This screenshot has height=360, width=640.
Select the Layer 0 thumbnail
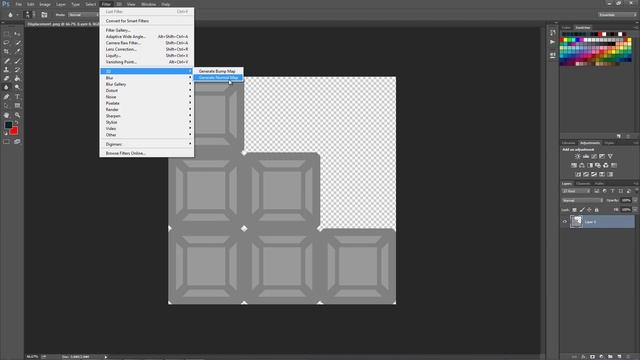point(576,222)
